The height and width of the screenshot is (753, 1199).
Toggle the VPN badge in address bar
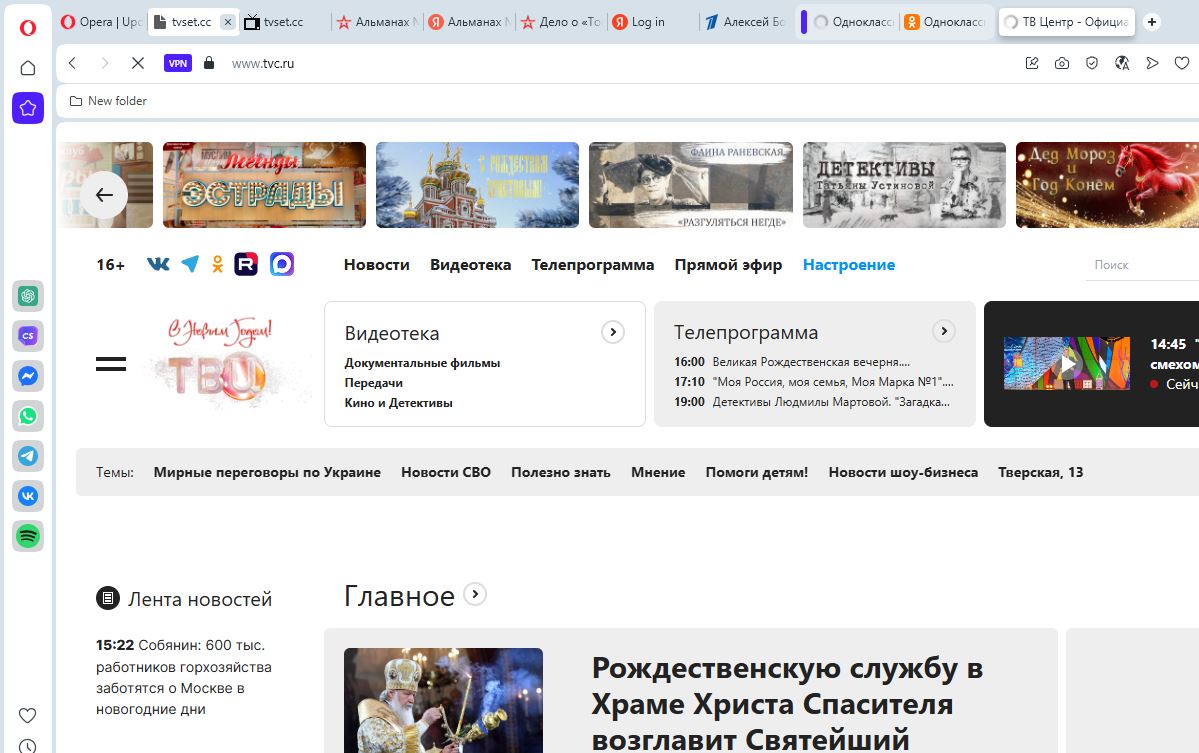point(178,63)
